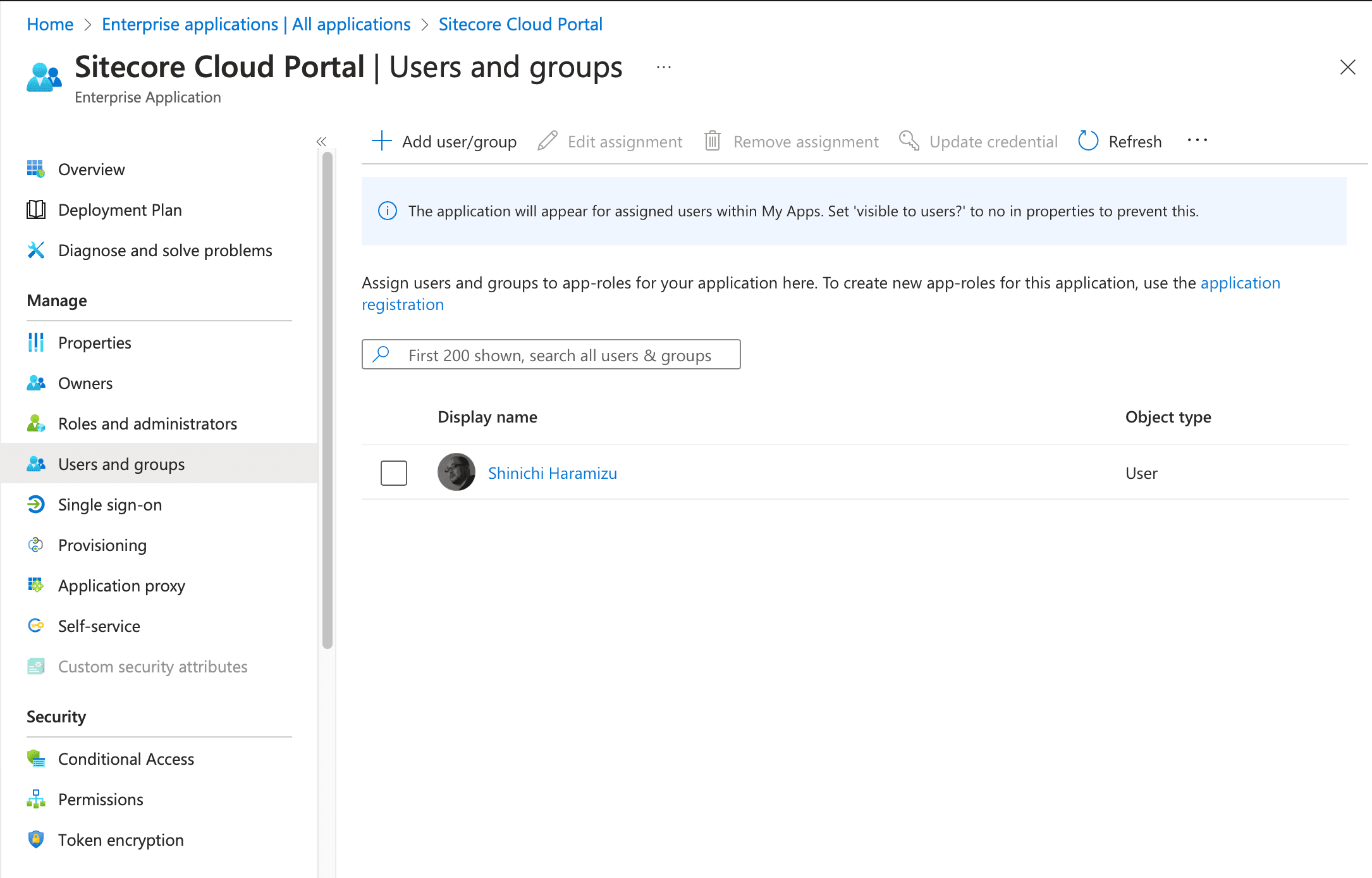
Task: Click the plus icon for Add user/group
Action: 381,141
